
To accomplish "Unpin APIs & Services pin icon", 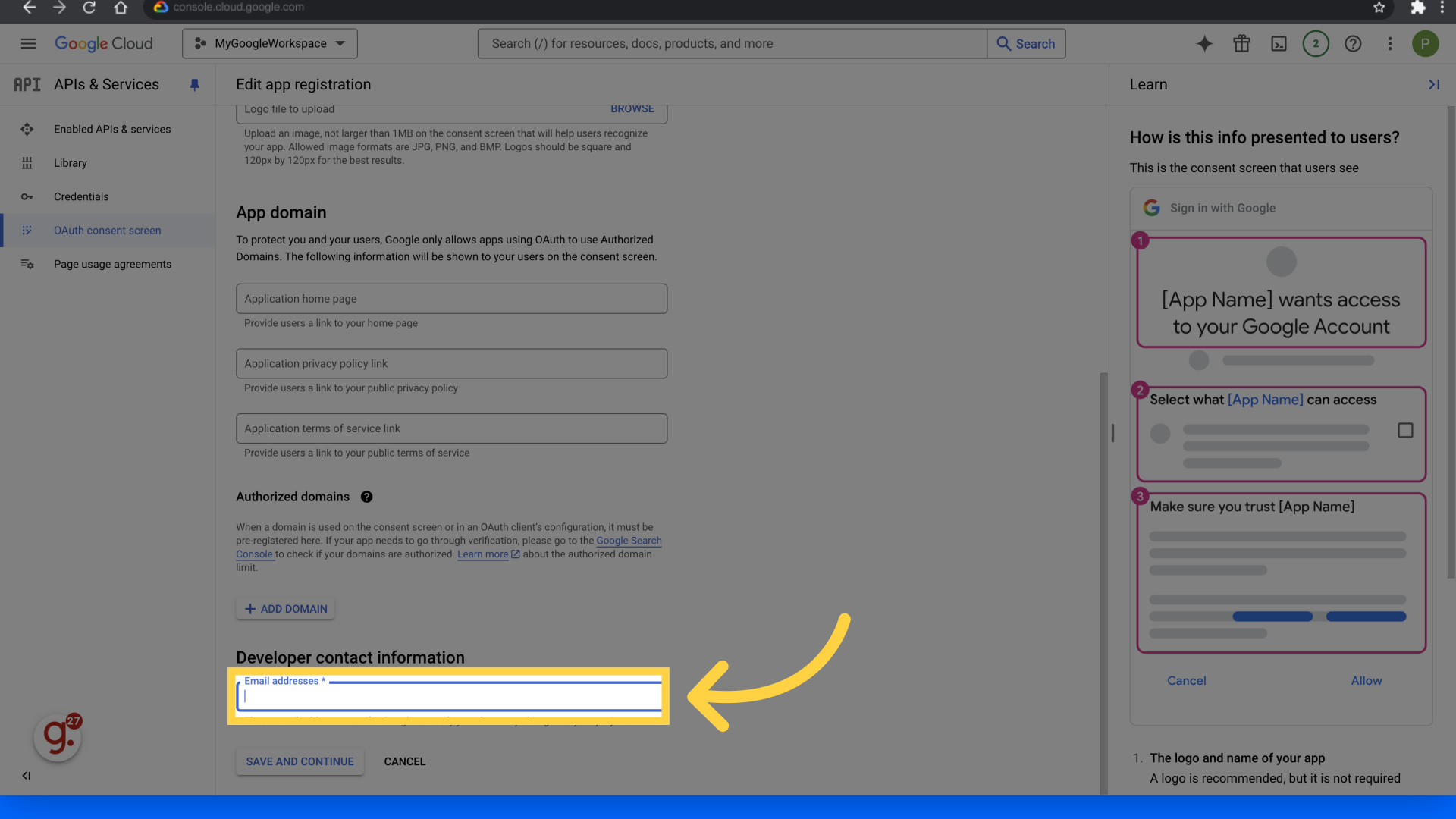I will (194, 85).
